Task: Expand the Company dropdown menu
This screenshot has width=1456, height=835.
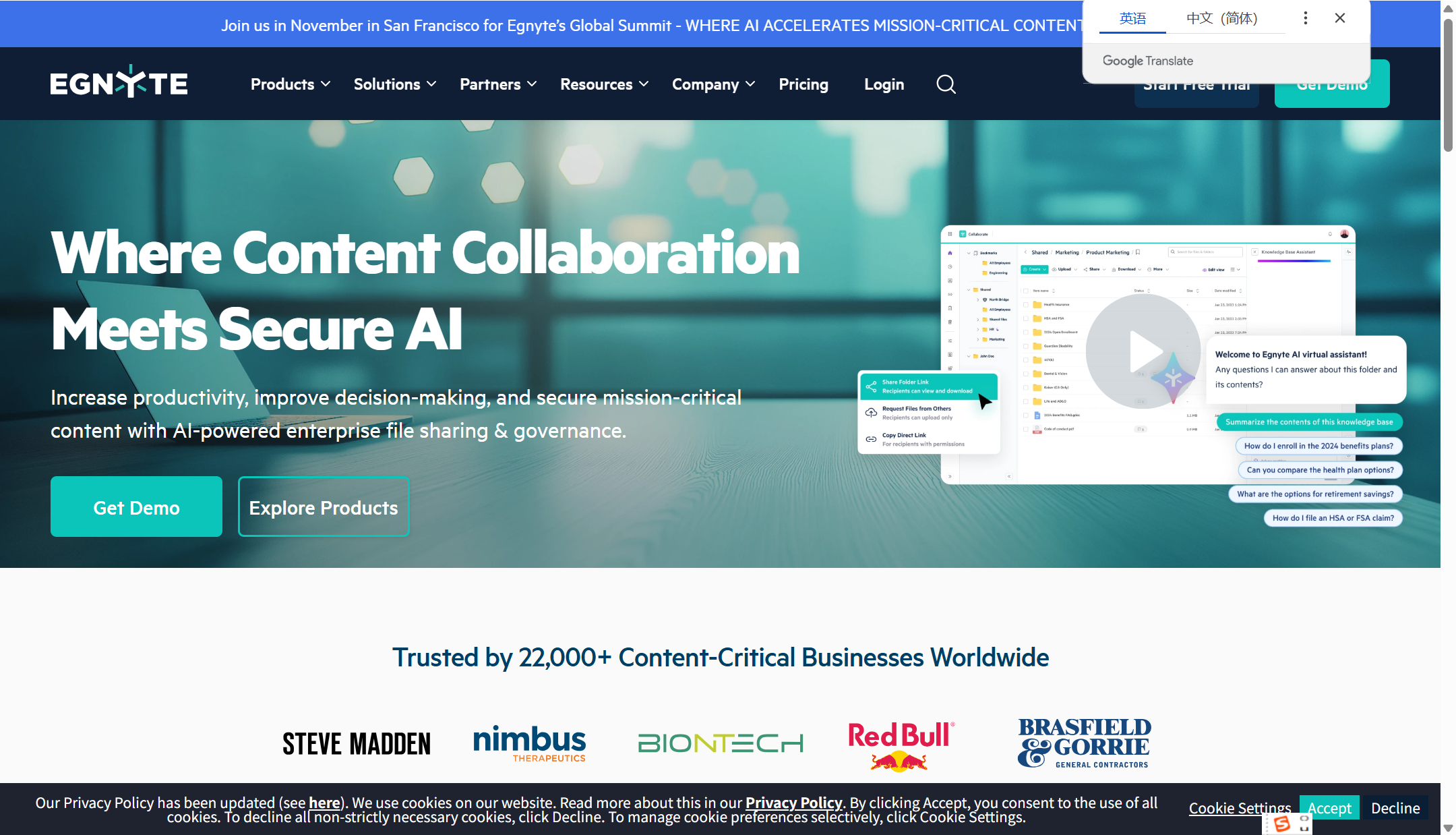Action: [713, 84]
